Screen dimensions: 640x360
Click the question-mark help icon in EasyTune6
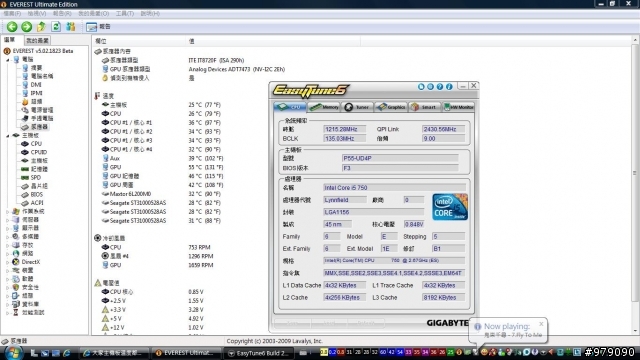[x=440, y=87]
